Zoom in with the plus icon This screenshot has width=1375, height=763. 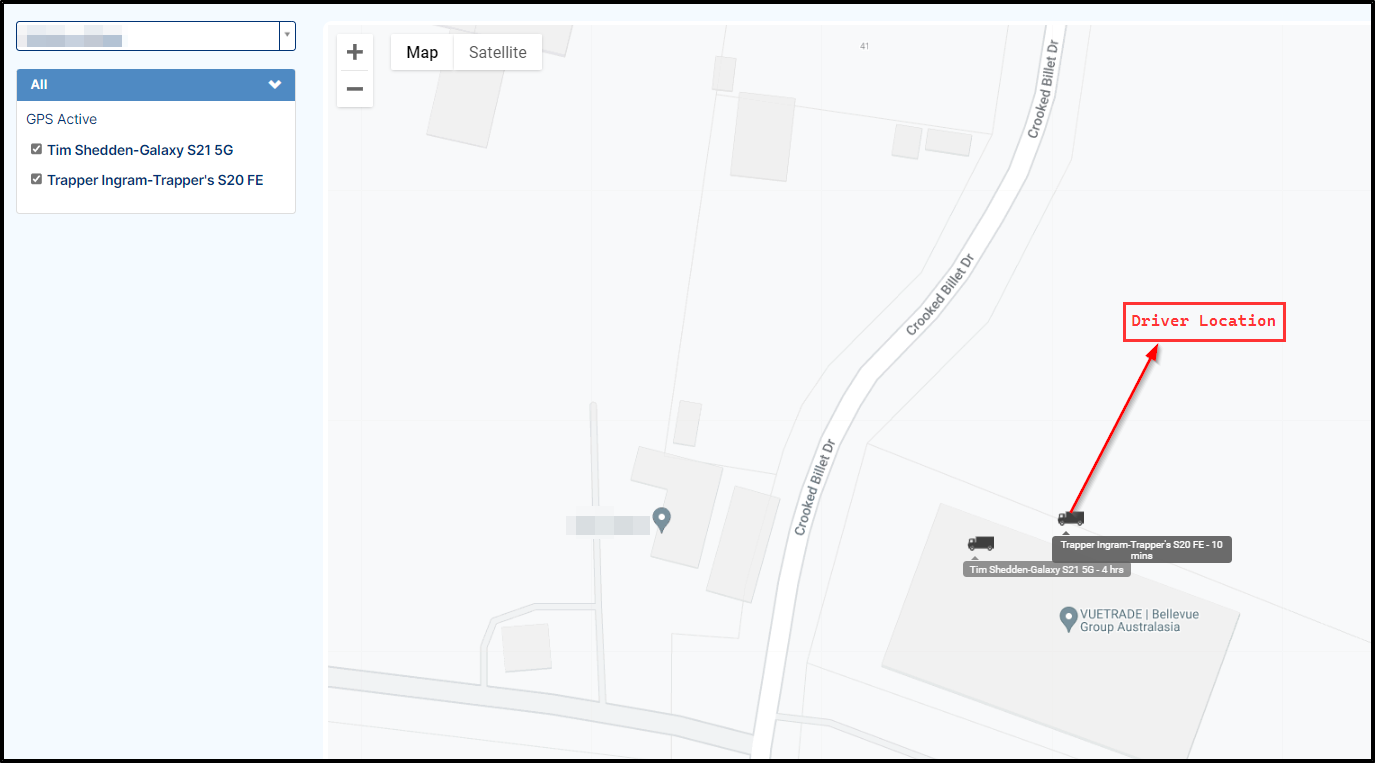tap(354, 53)
